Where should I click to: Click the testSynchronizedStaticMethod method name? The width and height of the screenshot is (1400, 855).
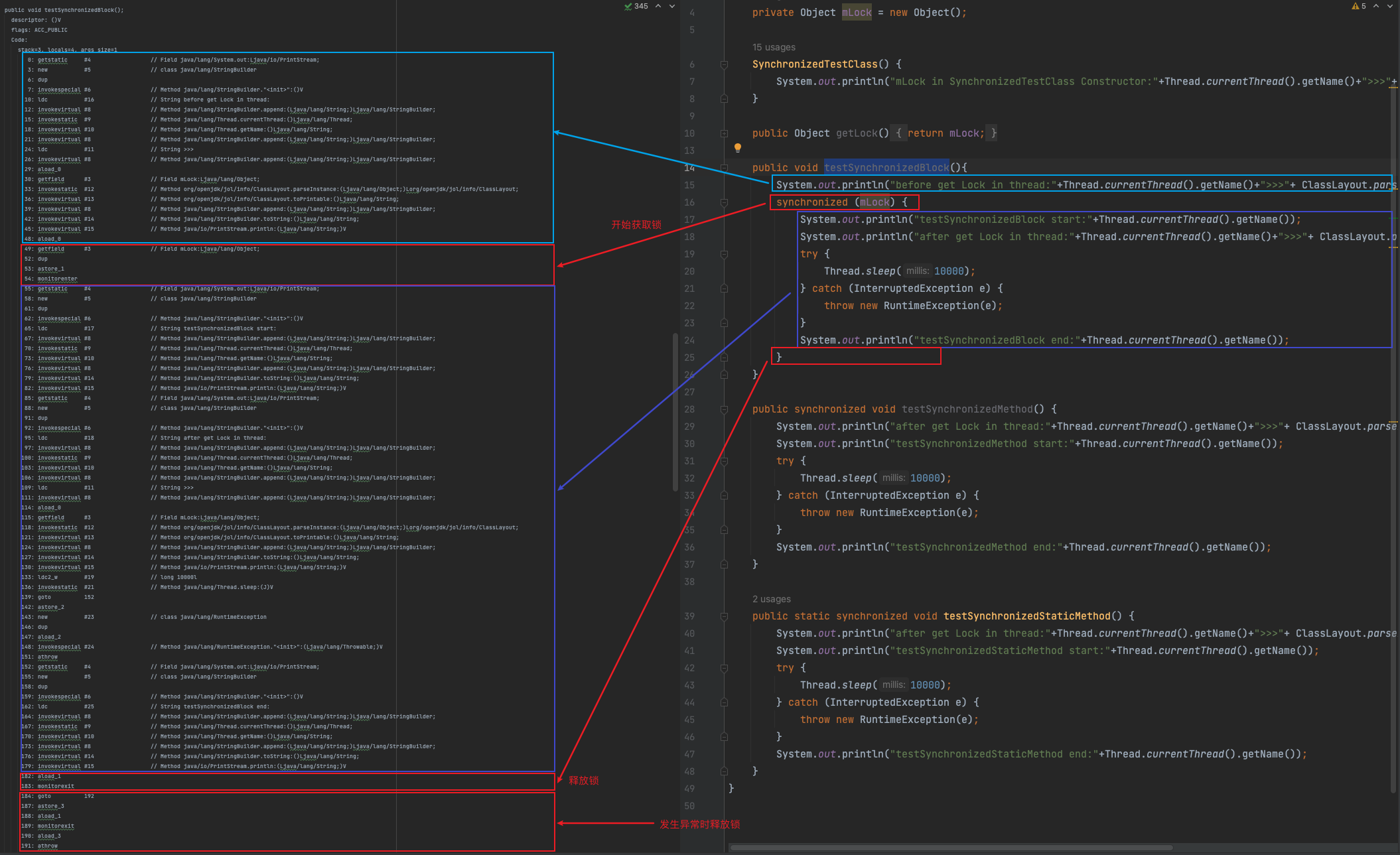(x=1026, y=616)
